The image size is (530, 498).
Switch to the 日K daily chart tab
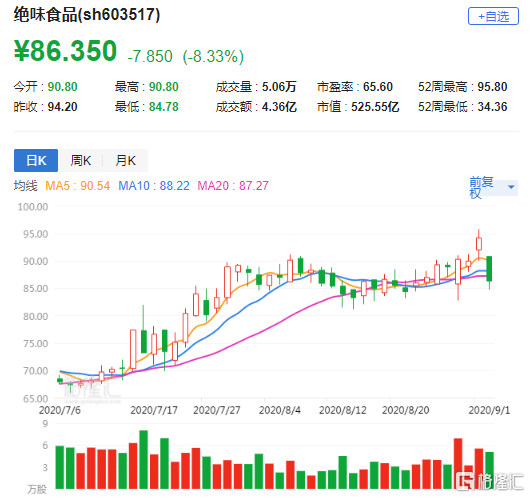(x=36, y=160)
